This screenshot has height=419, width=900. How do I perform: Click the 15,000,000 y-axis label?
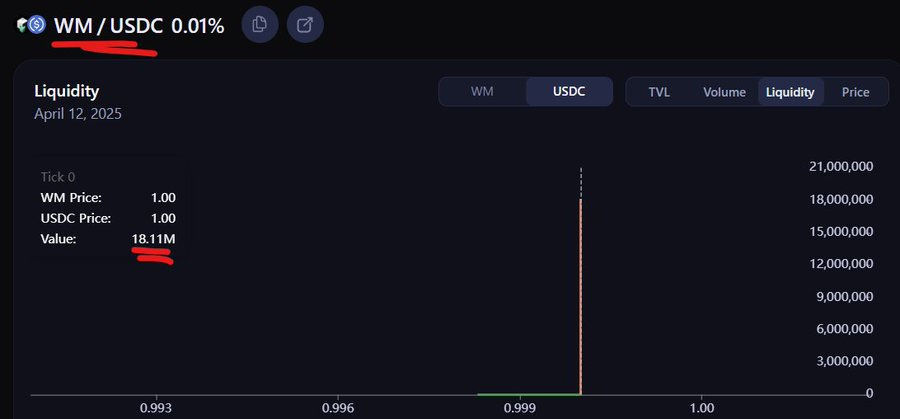coord(841,231)
